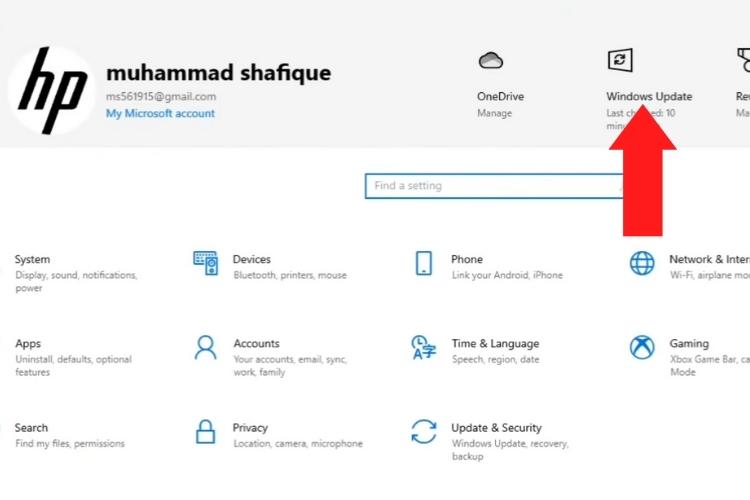Click the Accounts person icon
The image size is (750, 500).
[206, 347]
